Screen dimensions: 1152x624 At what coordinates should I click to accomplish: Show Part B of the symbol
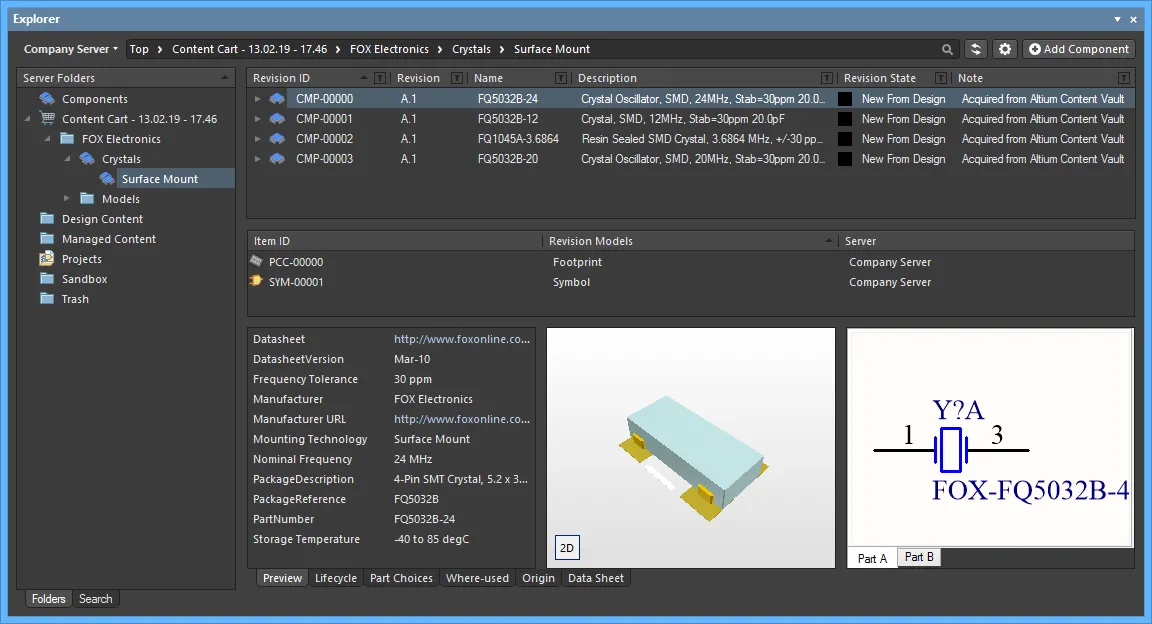coord(918,557)
